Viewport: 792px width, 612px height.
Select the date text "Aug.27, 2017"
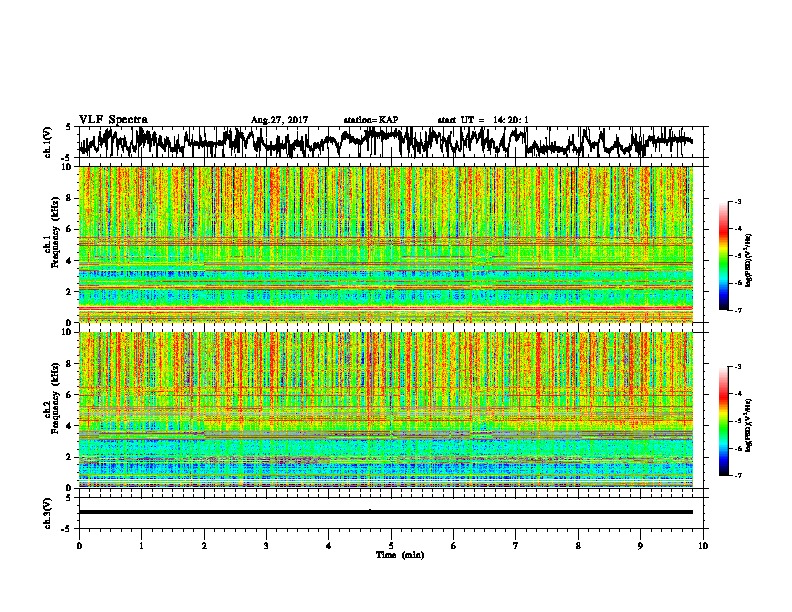click(x=279, y=120)
